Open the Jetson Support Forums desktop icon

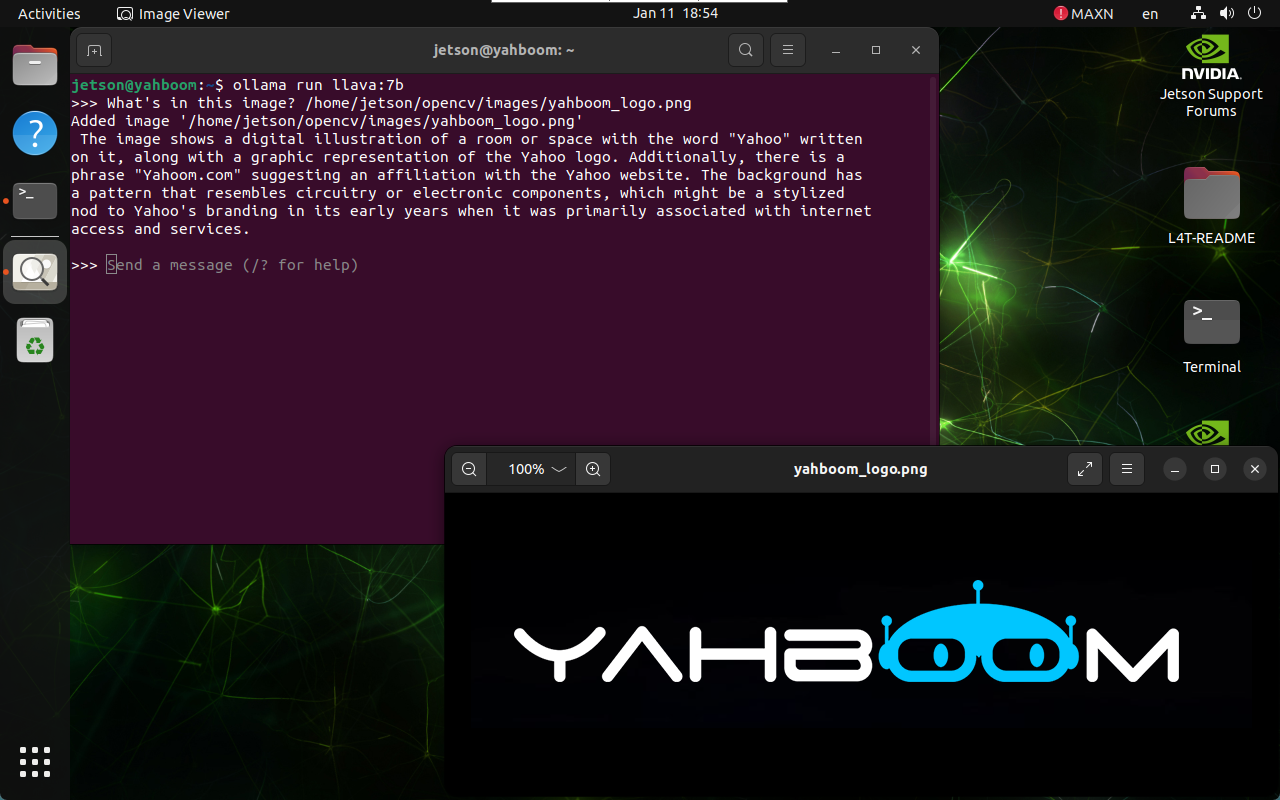(1211, 77)
